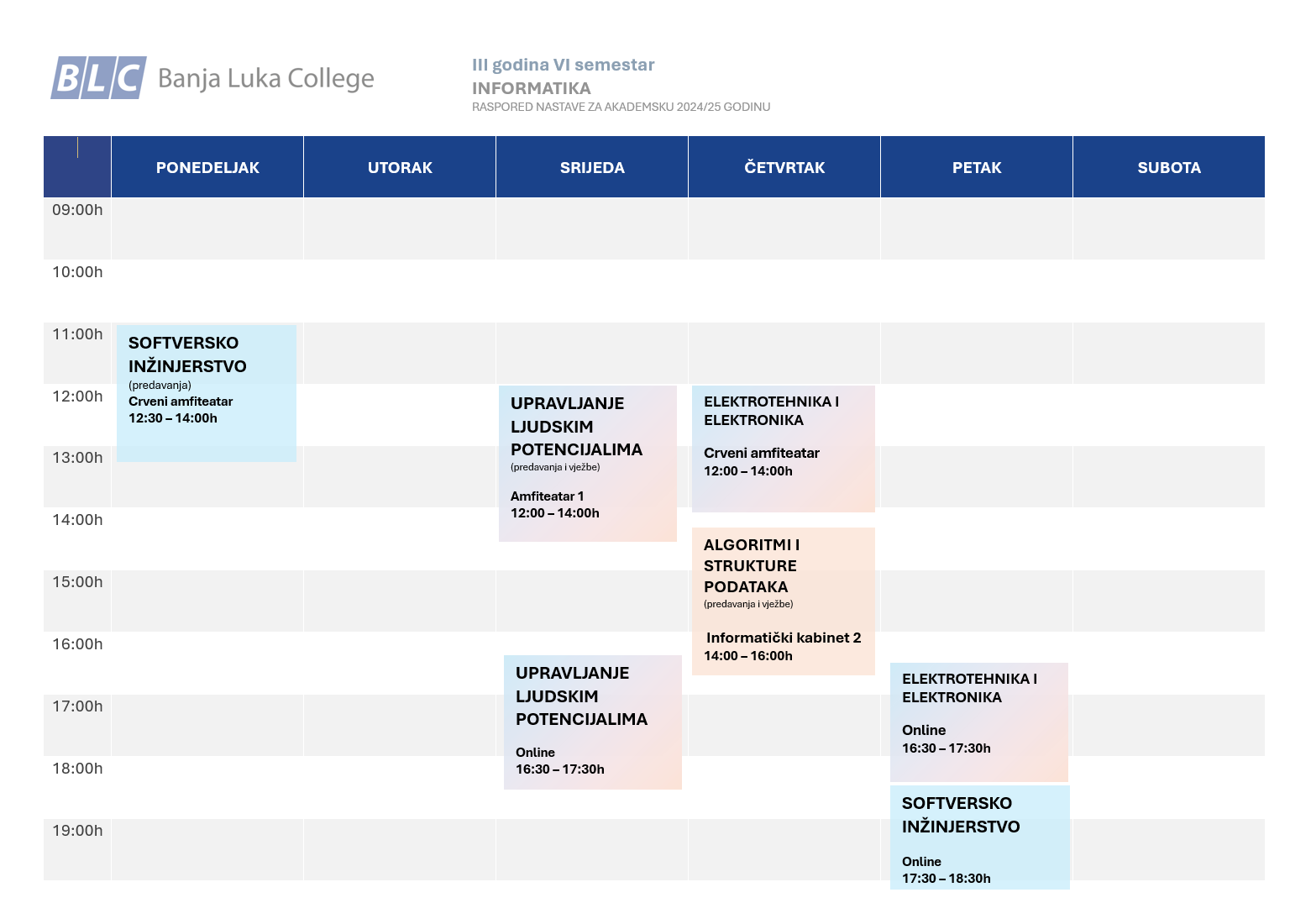Image resolution: width=1311 pixels, height=924 pixels.
Task: Open Friday online Softversko inženjerstvo block
Action: click(x=980, y=837)
